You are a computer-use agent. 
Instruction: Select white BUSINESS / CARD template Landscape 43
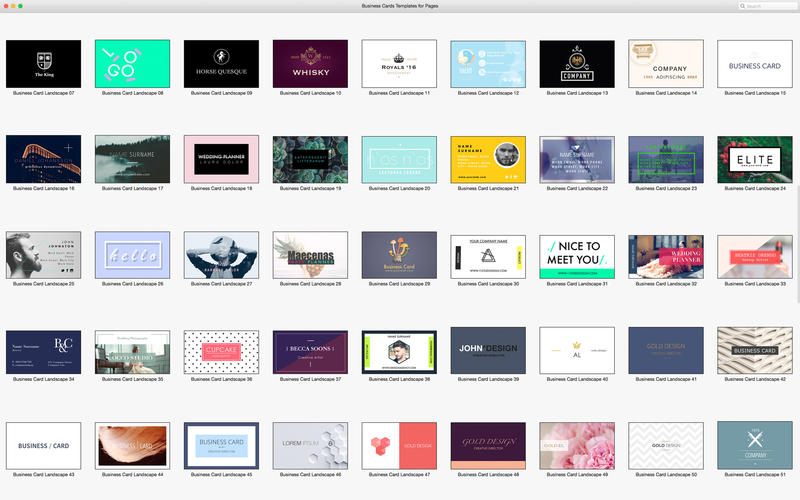[x=43, y=445]
